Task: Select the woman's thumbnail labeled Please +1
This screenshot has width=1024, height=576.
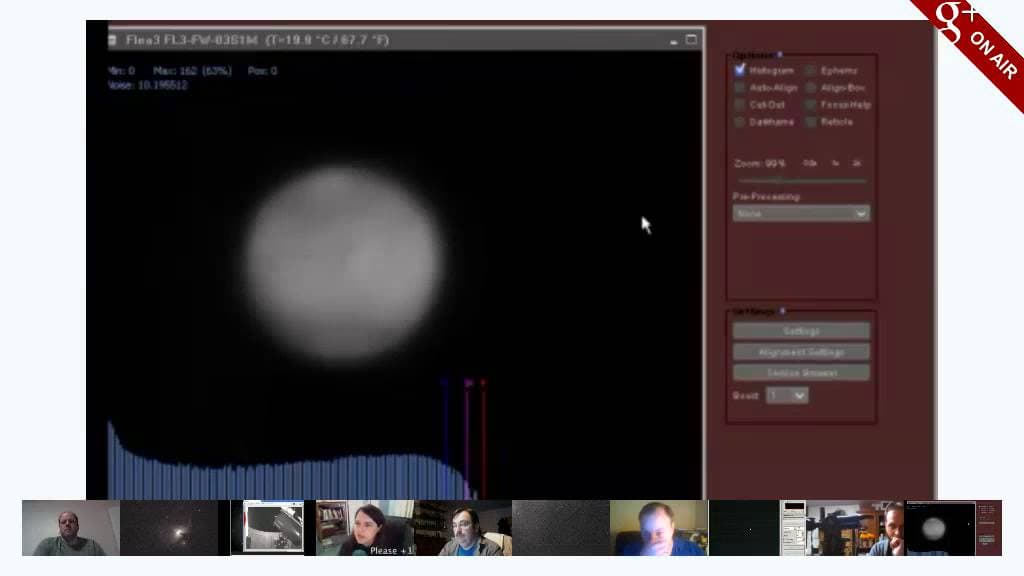Action: click(x=364, y=528)
